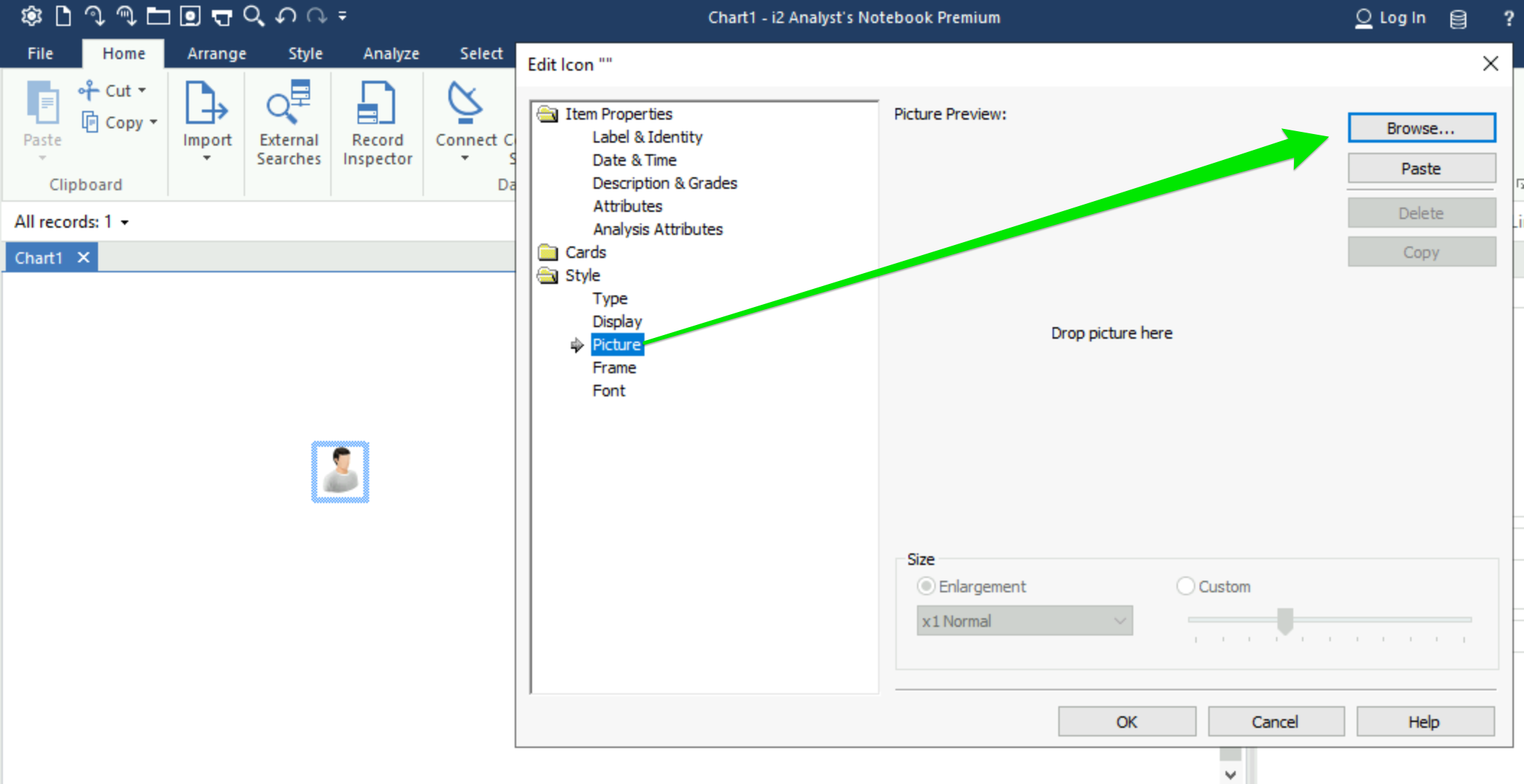This screenshot has height=784, width=1524.
Task: Select the Enlargement radio button
Action: 926,586
